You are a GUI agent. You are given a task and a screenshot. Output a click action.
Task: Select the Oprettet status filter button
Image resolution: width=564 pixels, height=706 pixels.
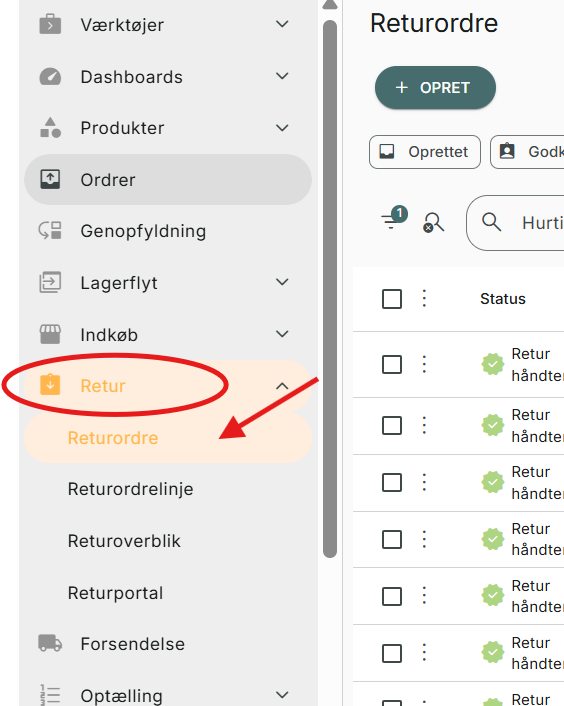(425, 152)
